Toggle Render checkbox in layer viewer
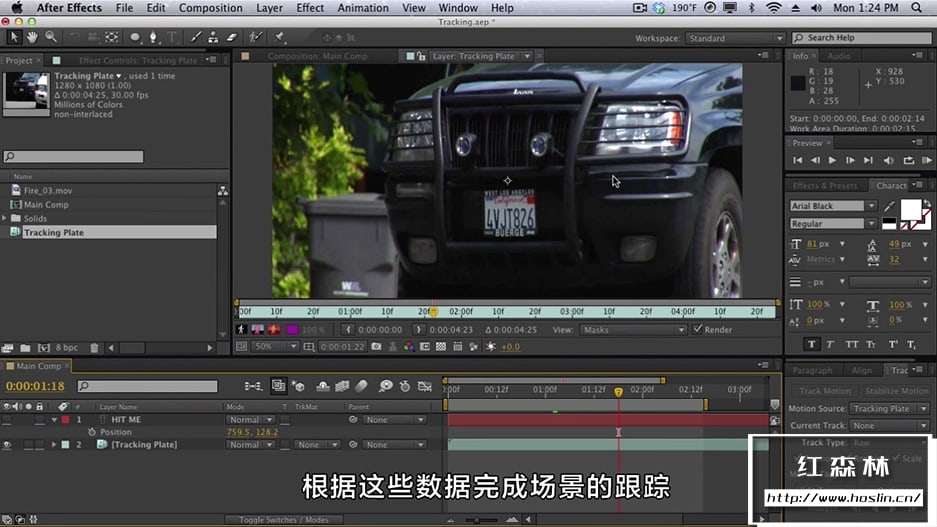This screenshot has height=527, width=937. (697, 329)
